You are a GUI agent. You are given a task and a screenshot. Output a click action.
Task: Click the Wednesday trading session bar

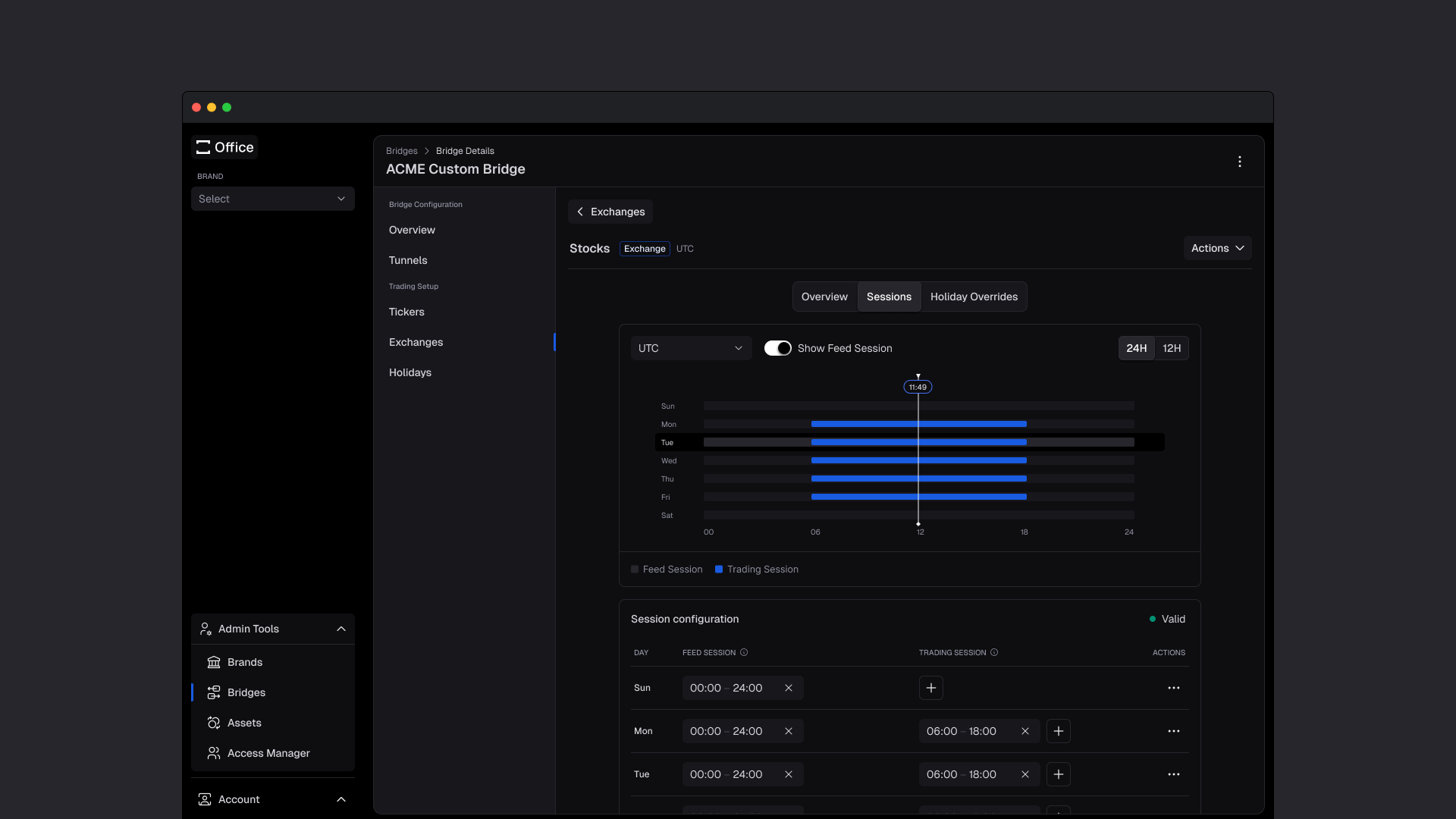click(919, 460)
